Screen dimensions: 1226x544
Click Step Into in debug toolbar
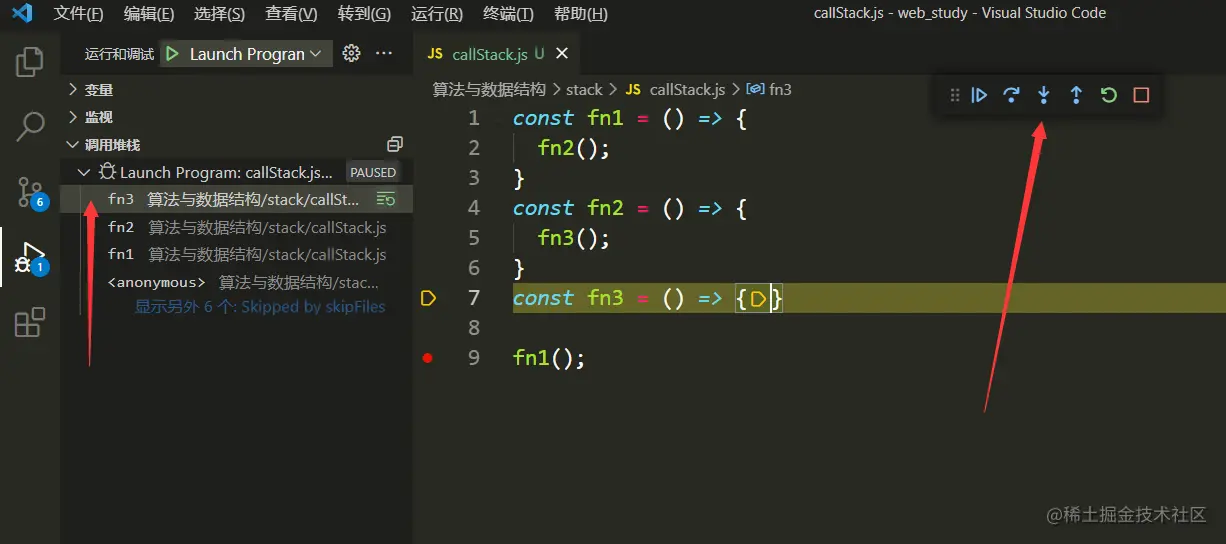point(1044,95)
